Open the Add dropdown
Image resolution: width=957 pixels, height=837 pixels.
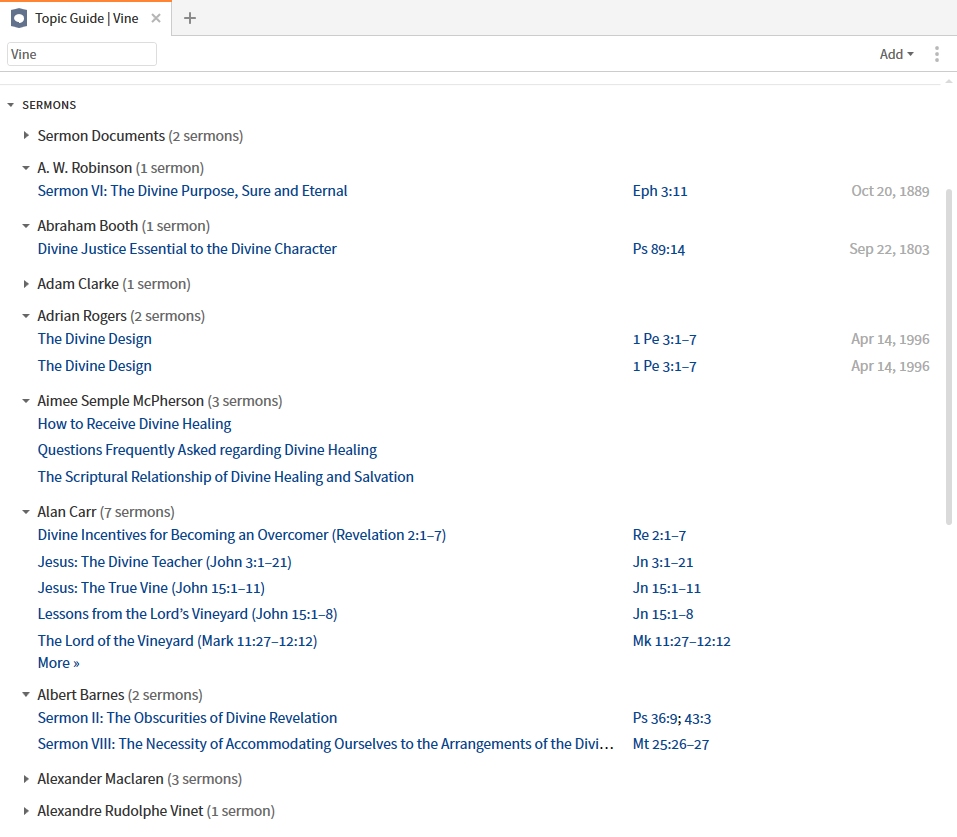coord(897,54)
